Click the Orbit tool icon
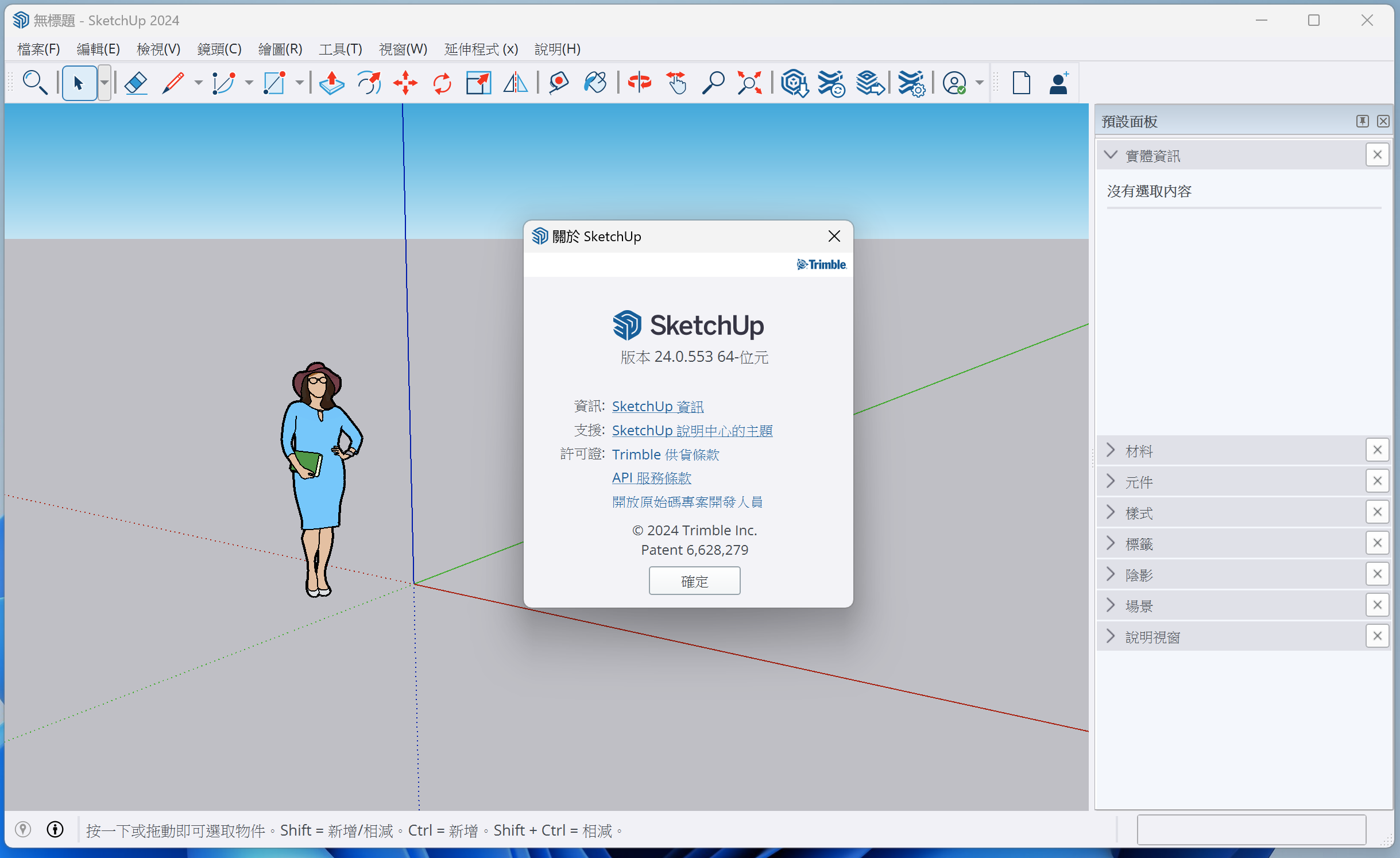Screen dimensions: 1400x858 pos(639,83)
